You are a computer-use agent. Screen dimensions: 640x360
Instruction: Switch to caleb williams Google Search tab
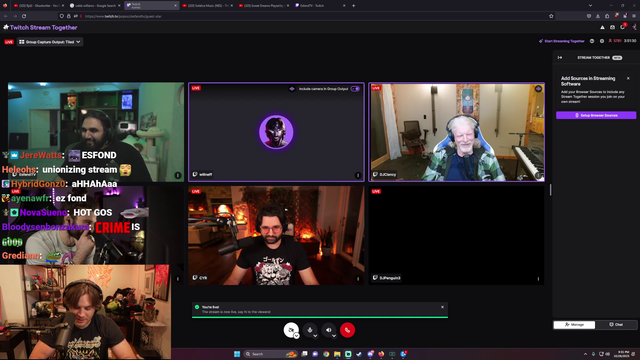95,5
